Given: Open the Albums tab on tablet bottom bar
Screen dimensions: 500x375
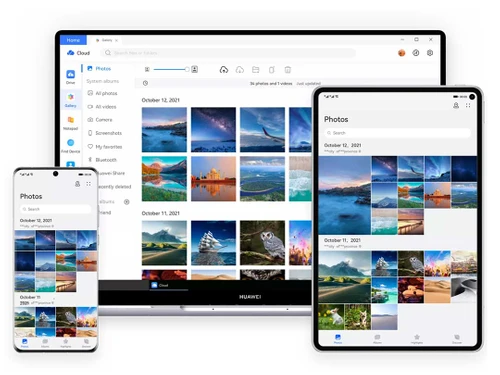Looking at the screenshot, I should pyautogui.click(x=377, y=339).
